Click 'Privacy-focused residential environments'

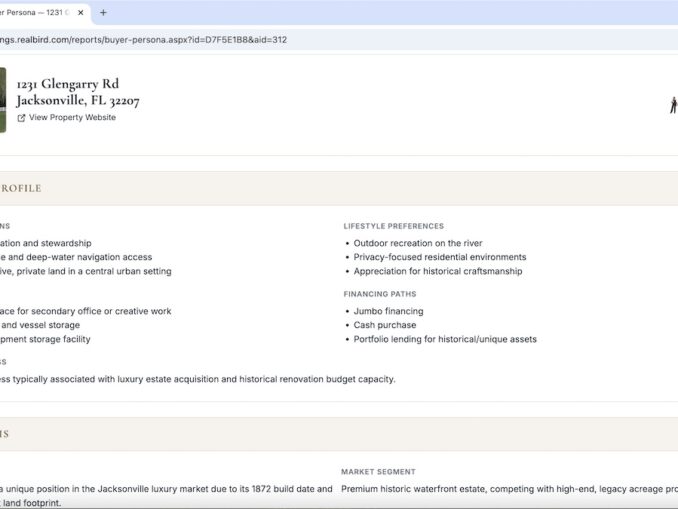tap(440, 257)
